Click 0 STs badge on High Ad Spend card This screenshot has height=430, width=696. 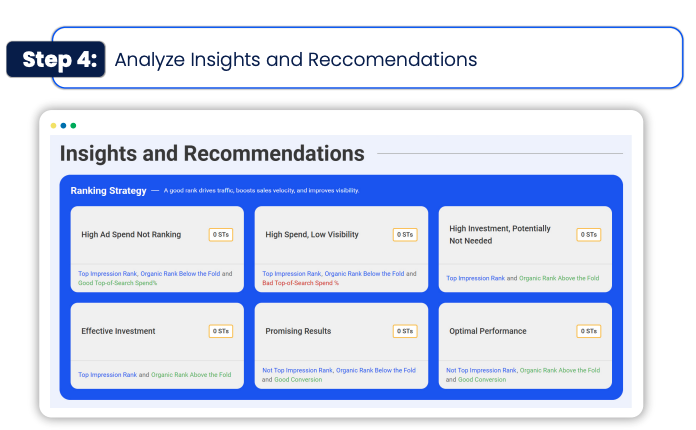[221, 234]
